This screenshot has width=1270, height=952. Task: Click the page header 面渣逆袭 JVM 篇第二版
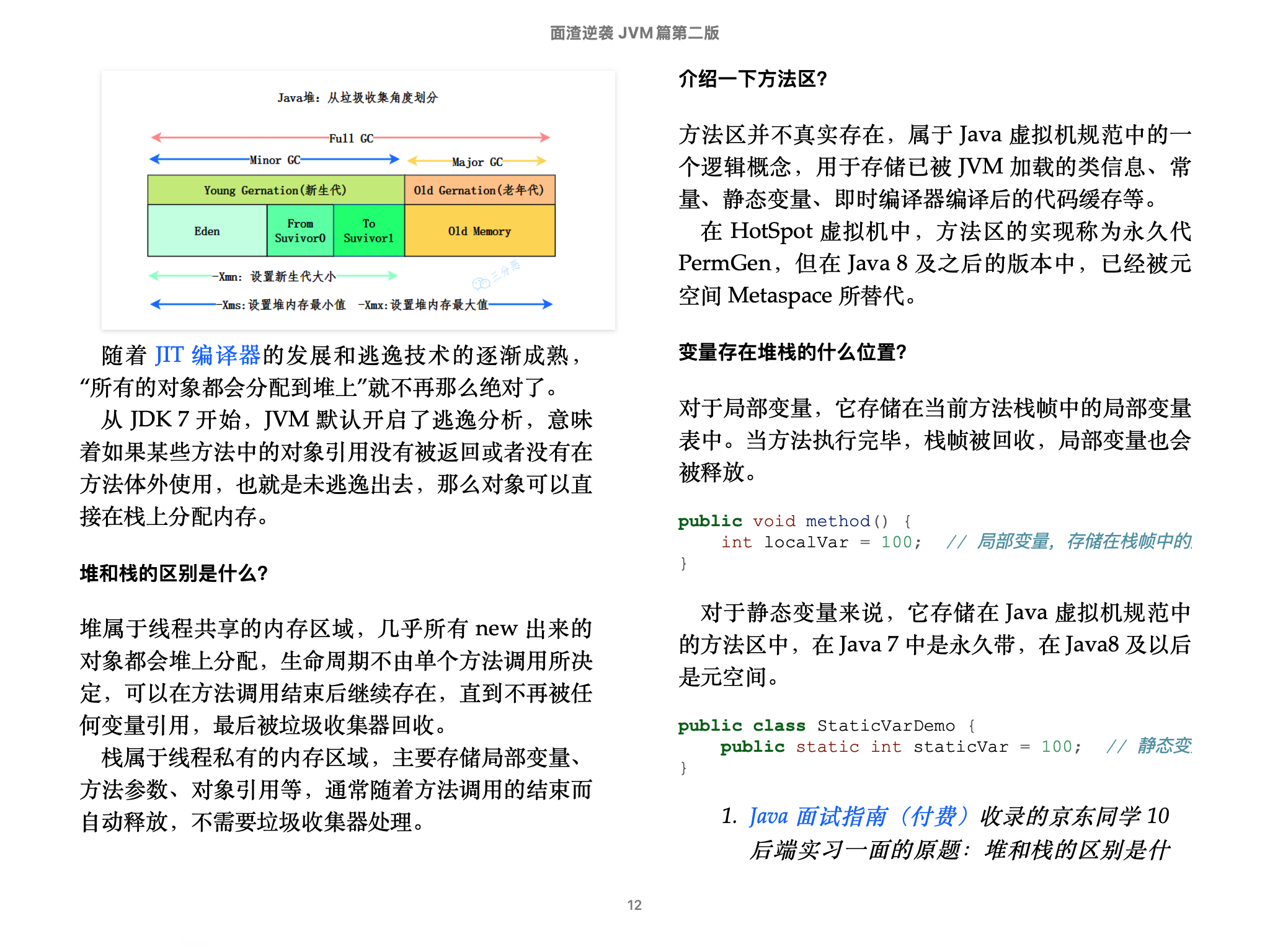(x=634, y=33)
